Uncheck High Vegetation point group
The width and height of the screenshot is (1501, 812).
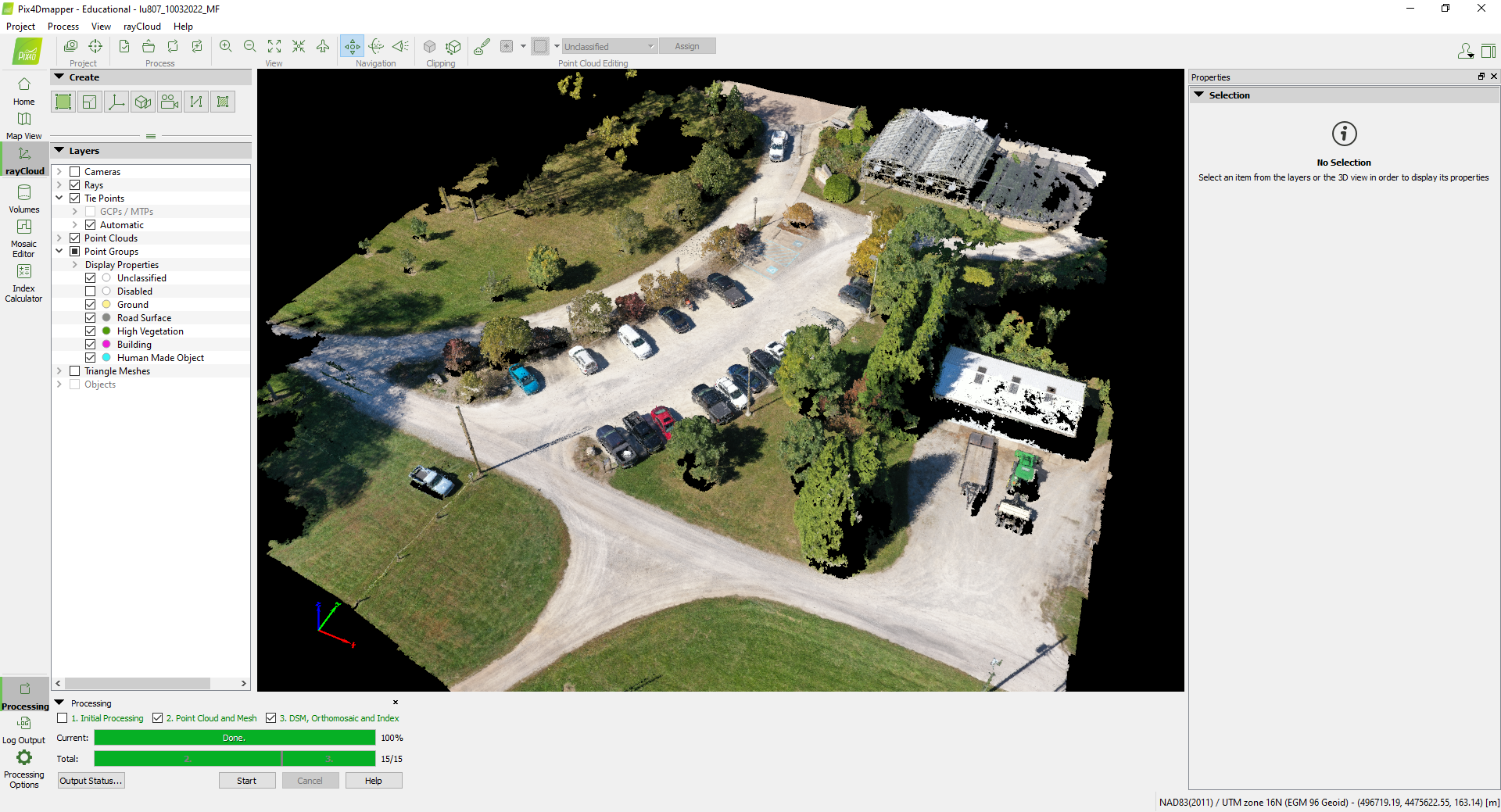tap(91, 331)
